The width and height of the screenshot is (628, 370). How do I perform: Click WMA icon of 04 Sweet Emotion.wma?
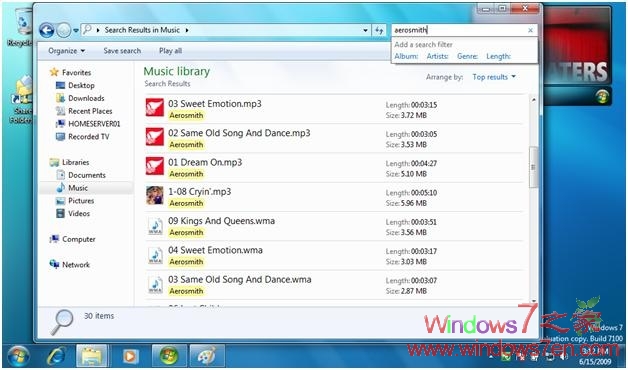point(155,255)
